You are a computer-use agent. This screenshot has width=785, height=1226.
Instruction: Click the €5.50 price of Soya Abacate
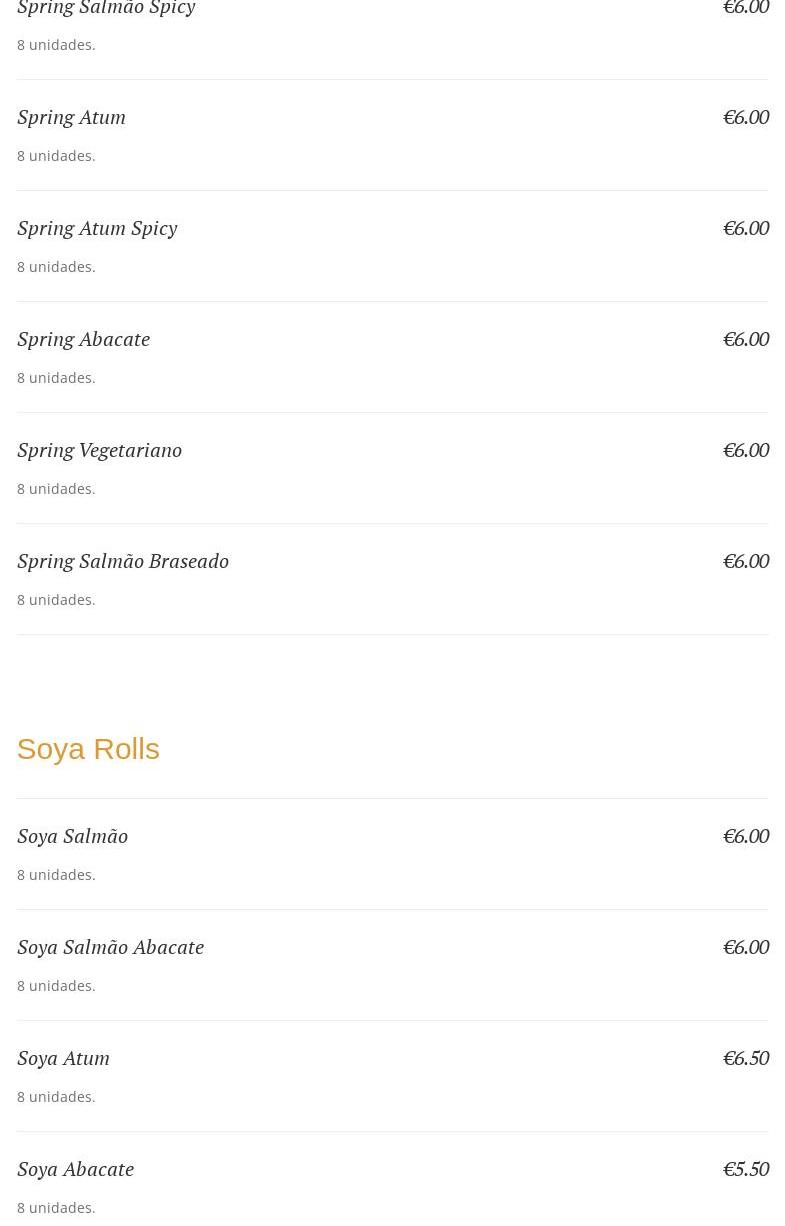pos(745,1169)
